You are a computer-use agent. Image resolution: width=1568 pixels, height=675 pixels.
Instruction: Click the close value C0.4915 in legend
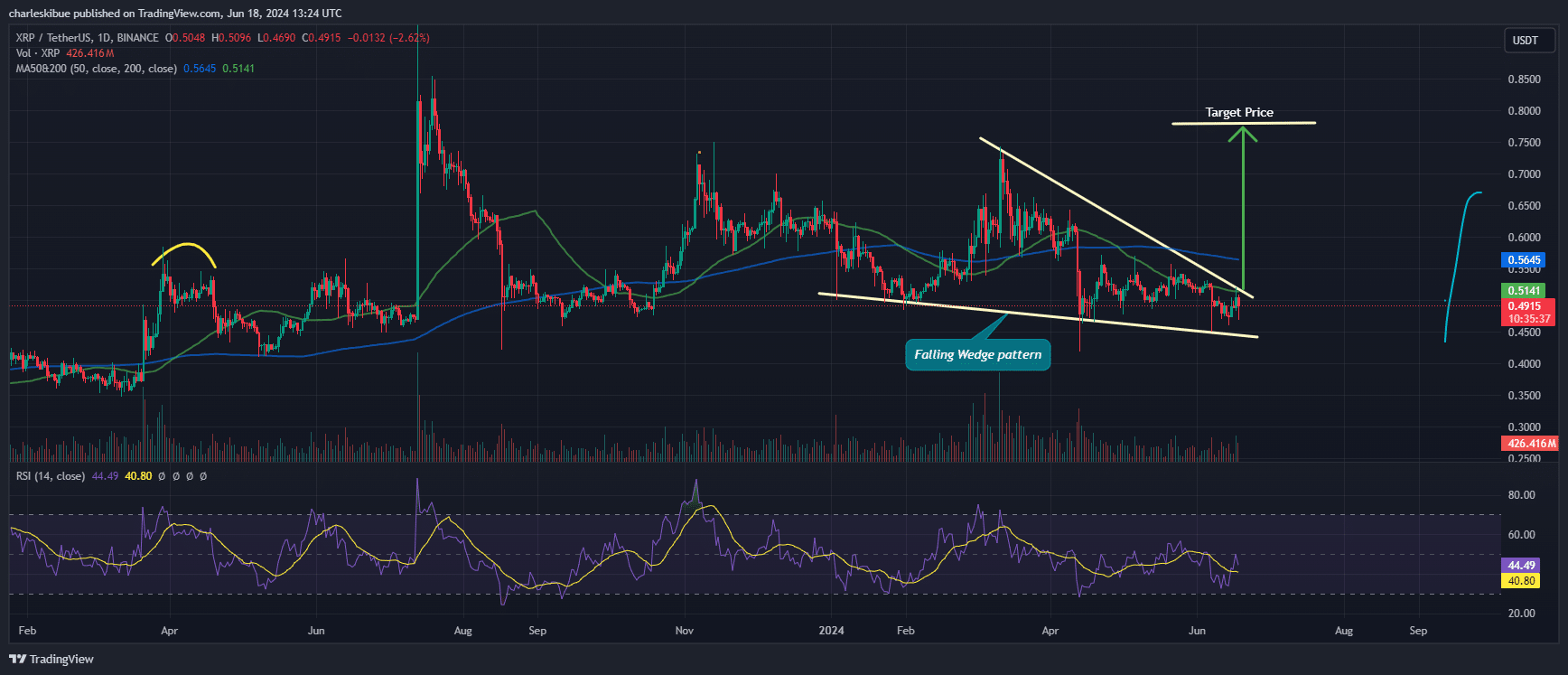click(322, 38)
